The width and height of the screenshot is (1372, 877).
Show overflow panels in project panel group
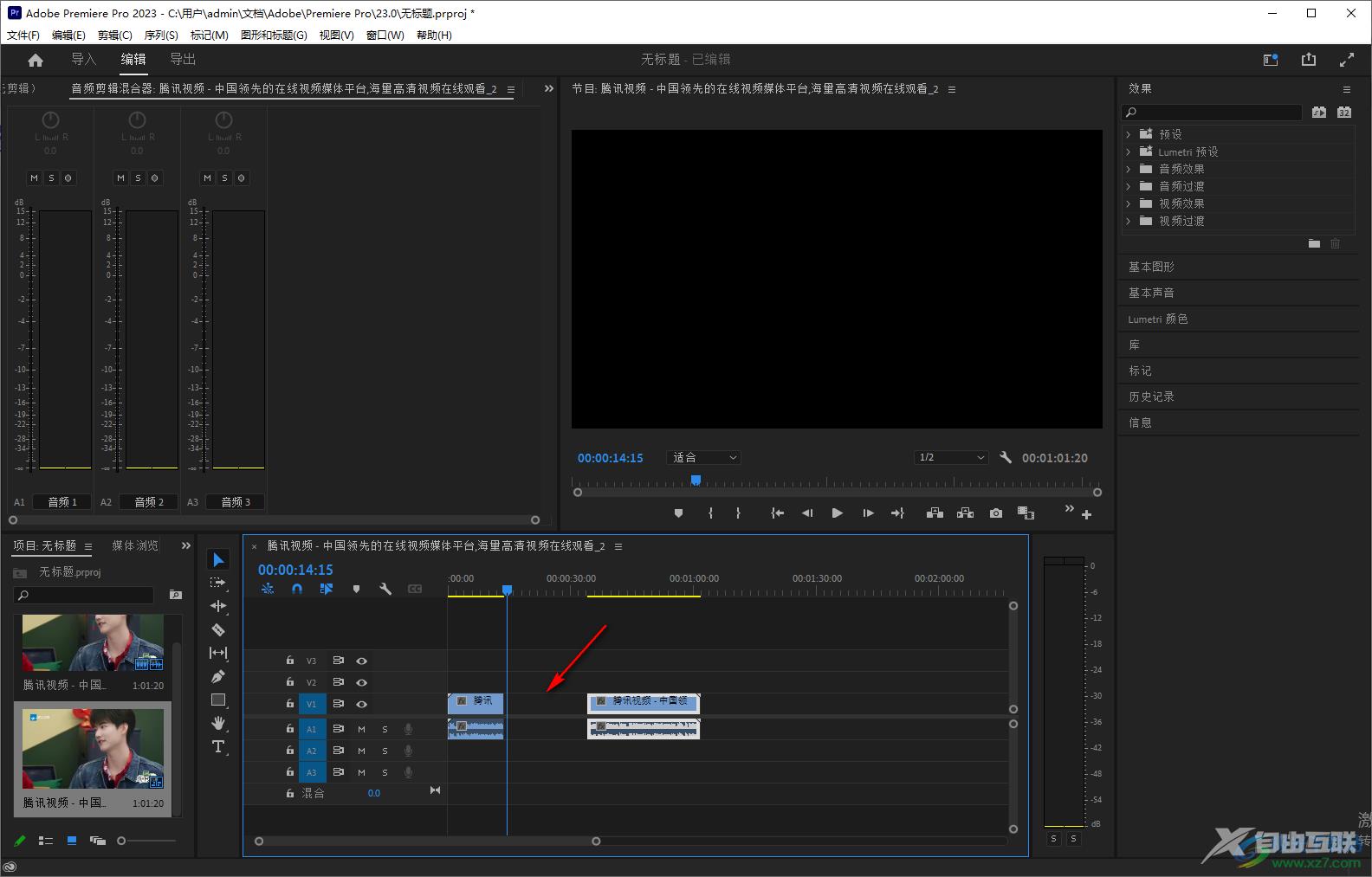click(x=185, y=545)
